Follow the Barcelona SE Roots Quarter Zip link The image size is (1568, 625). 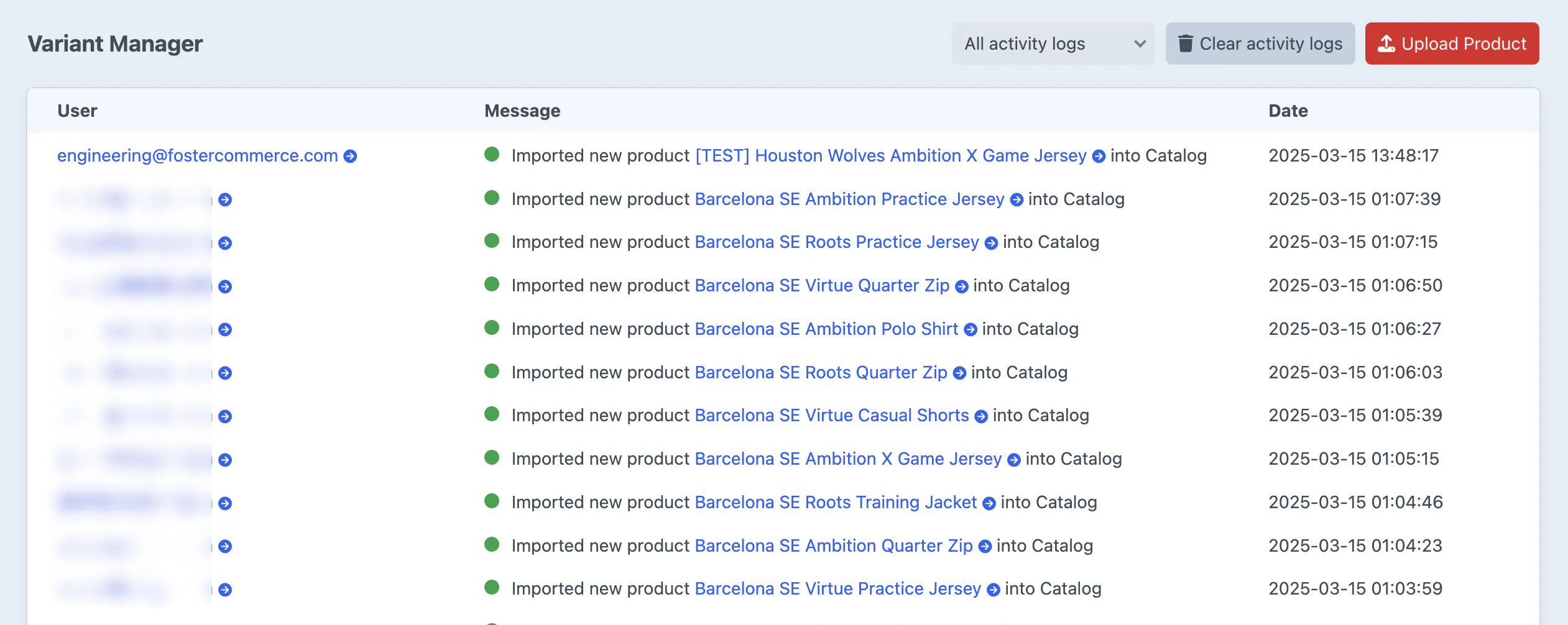coord(820,373)
